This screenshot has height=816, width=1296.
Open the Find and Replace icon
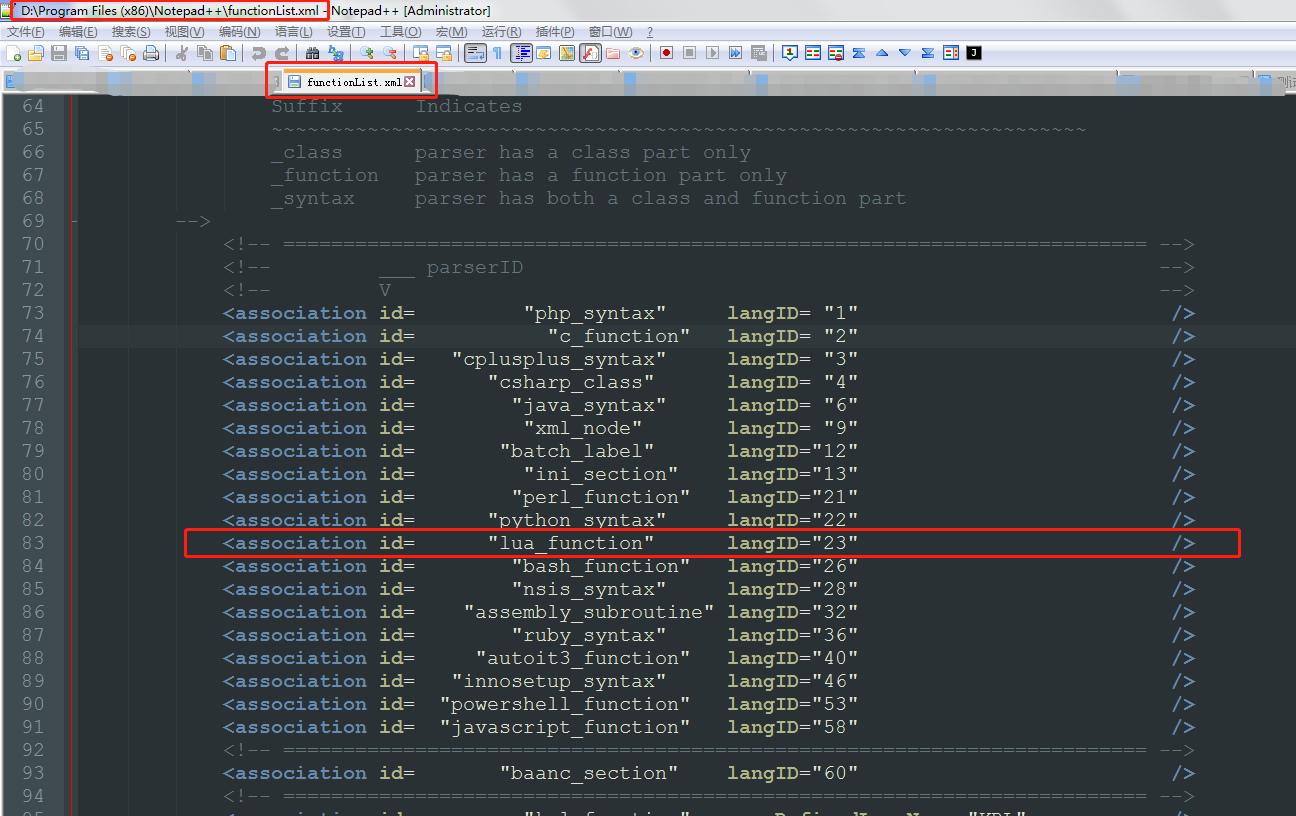click(x=336, y=52)
